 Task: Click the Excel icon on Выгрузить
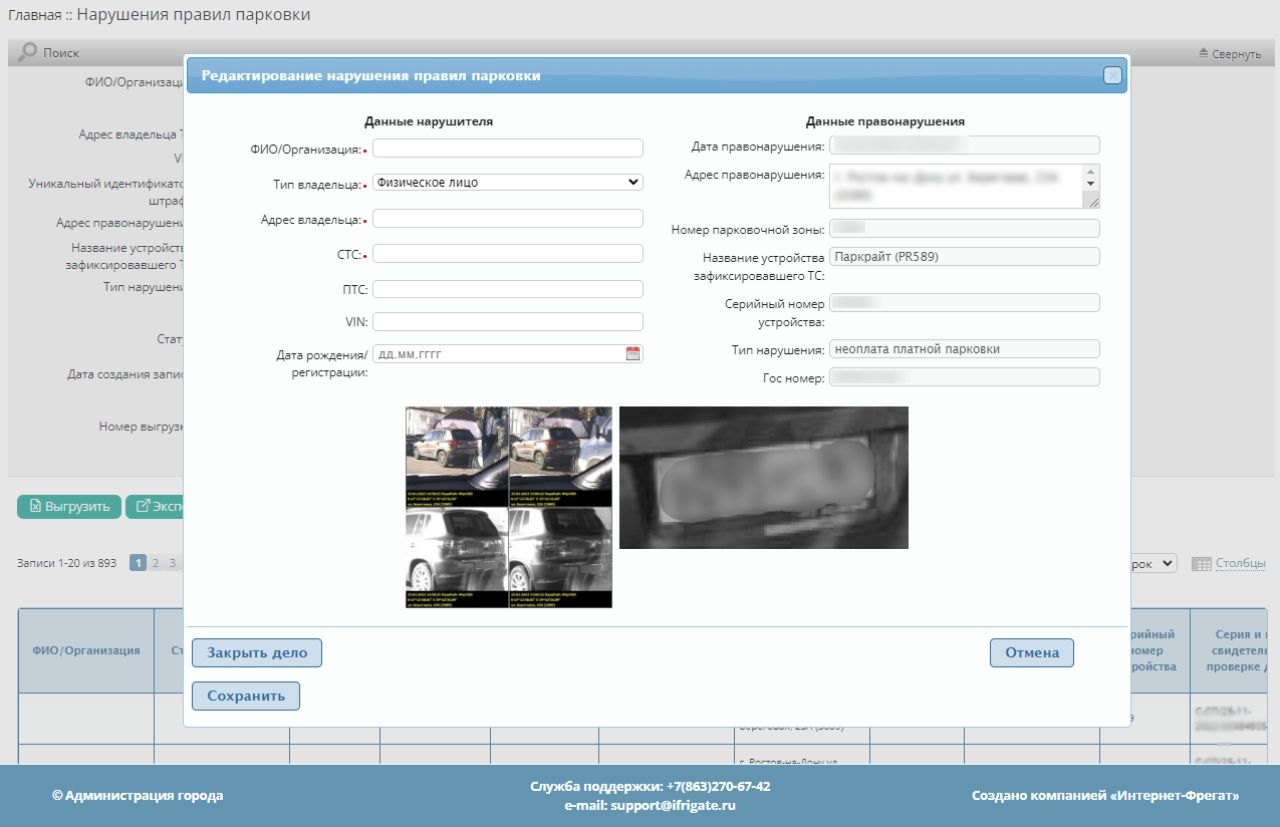coord(35,506)
